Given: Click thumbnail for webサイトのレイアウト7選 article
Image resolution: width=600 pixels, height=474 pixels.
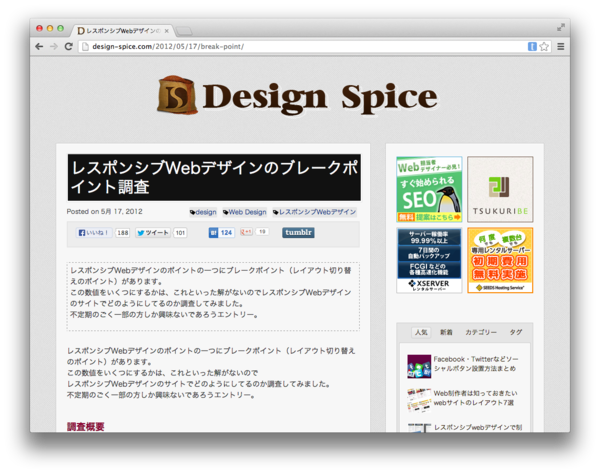Looking at the screenshot, I should [419, 400].
